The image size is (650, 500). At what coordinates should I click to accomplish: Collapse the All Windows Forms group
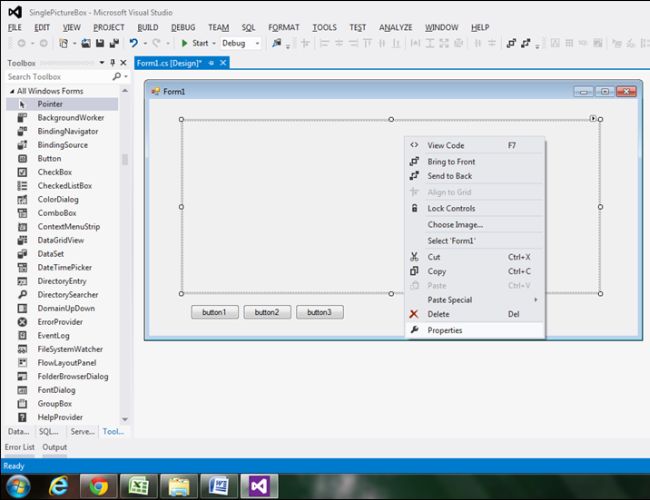(x=10, y=91)
